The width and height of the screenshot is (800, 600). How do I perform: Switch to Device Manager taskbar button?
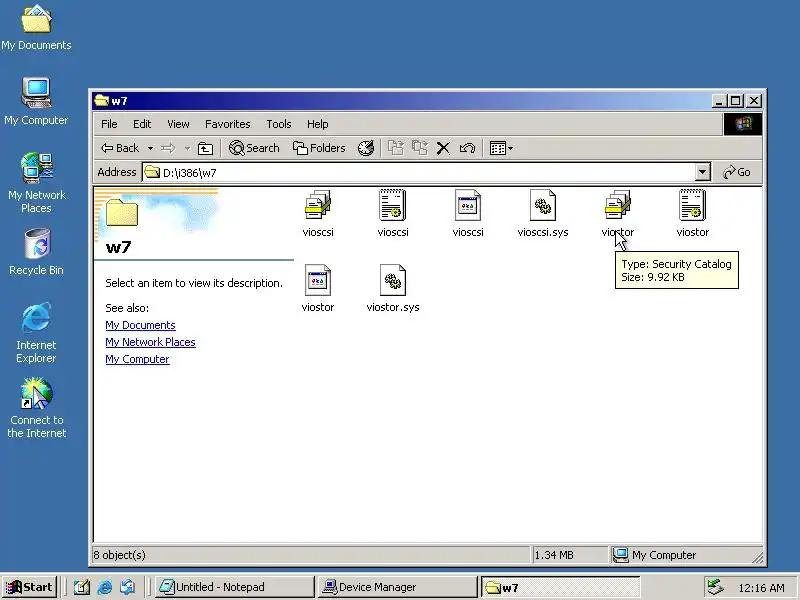click(397, 587)
